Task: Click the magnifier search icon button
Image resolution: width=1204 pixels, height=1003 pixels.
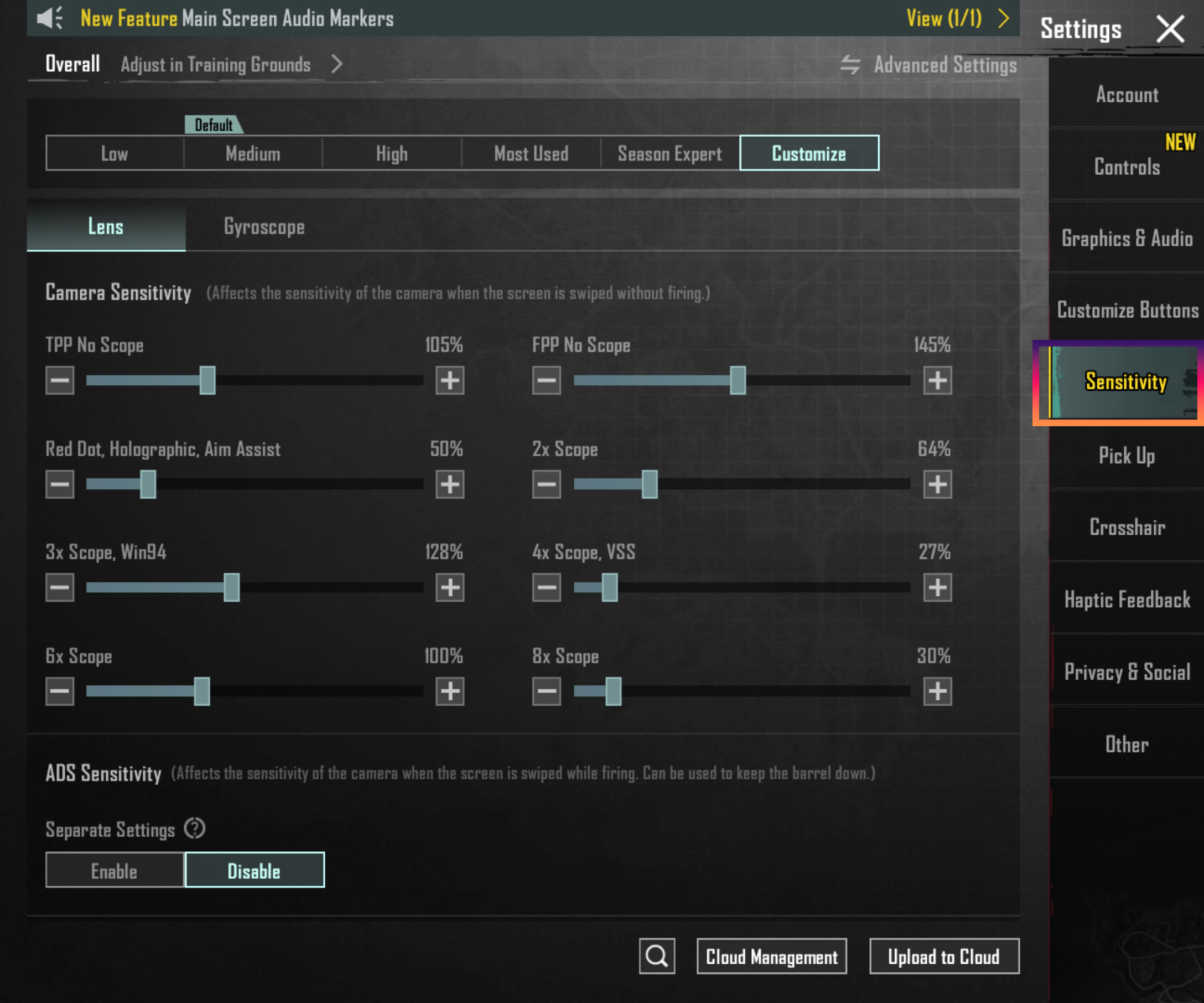Action: click(x=657, y=957)
